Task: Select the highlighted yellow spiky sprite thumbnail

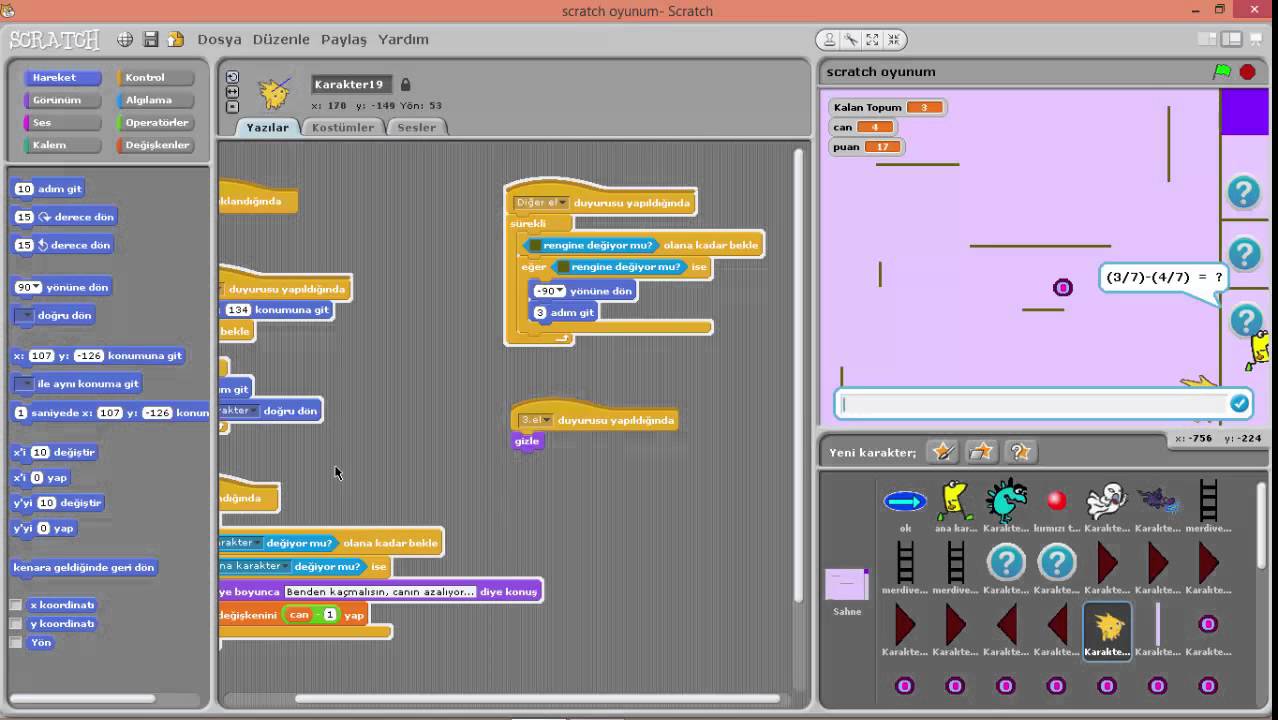Action: point(1107,630)
